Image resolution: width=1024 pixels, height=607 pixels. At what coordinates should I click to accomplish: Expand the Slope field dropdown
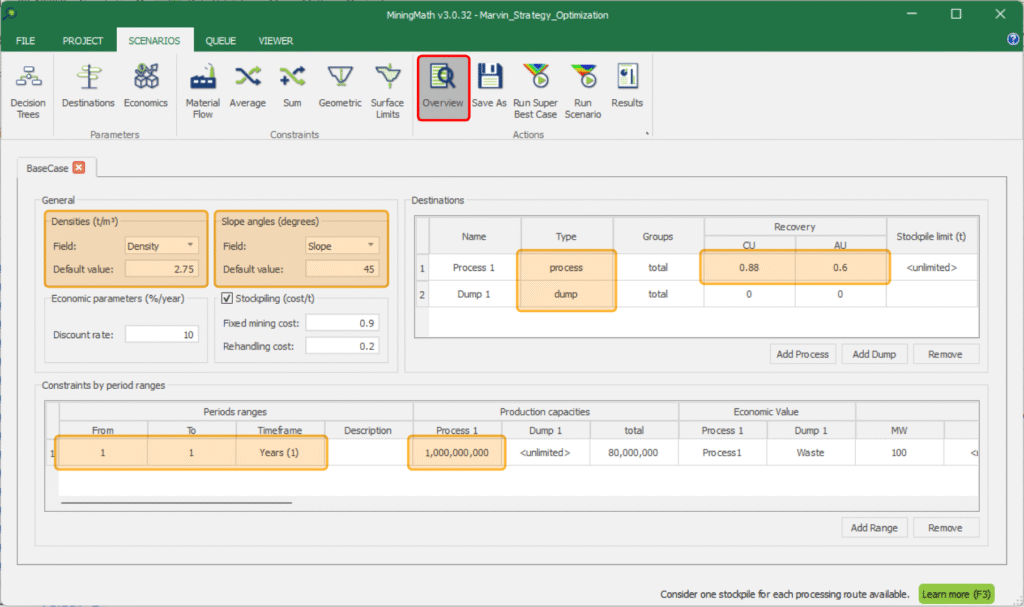click(371, 246)
